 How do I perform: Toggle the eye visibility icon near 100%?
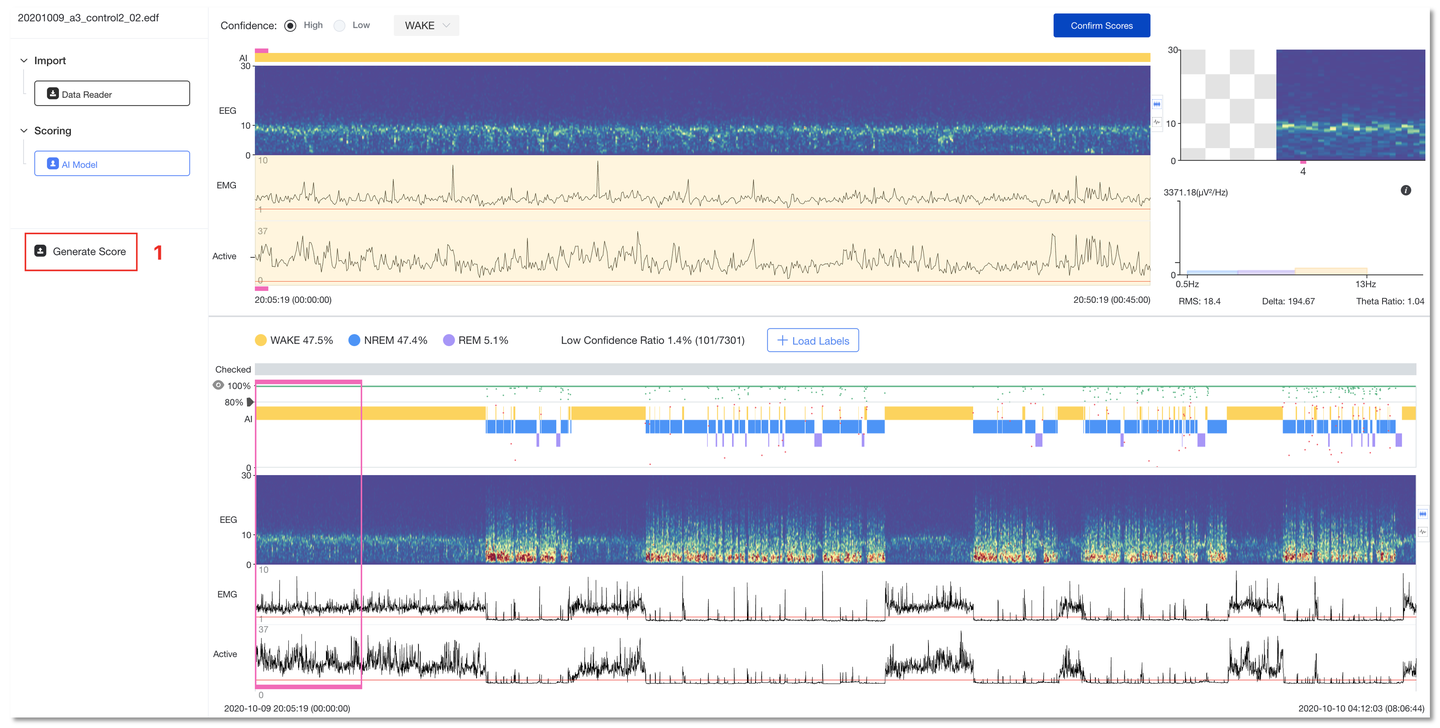(x=218, y=385)
